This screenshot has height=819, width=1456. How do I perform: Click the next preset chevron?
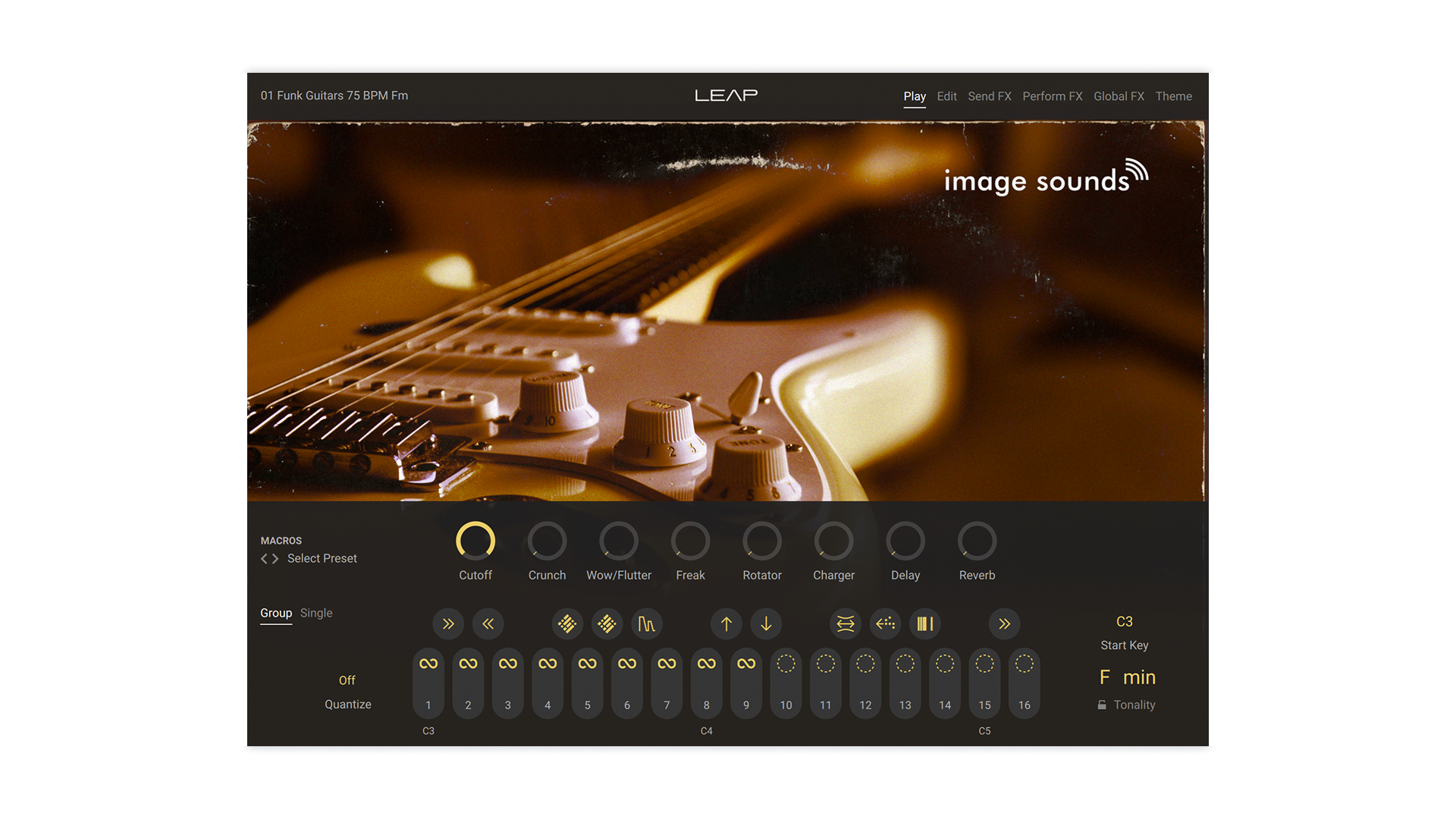click(276, 558)
